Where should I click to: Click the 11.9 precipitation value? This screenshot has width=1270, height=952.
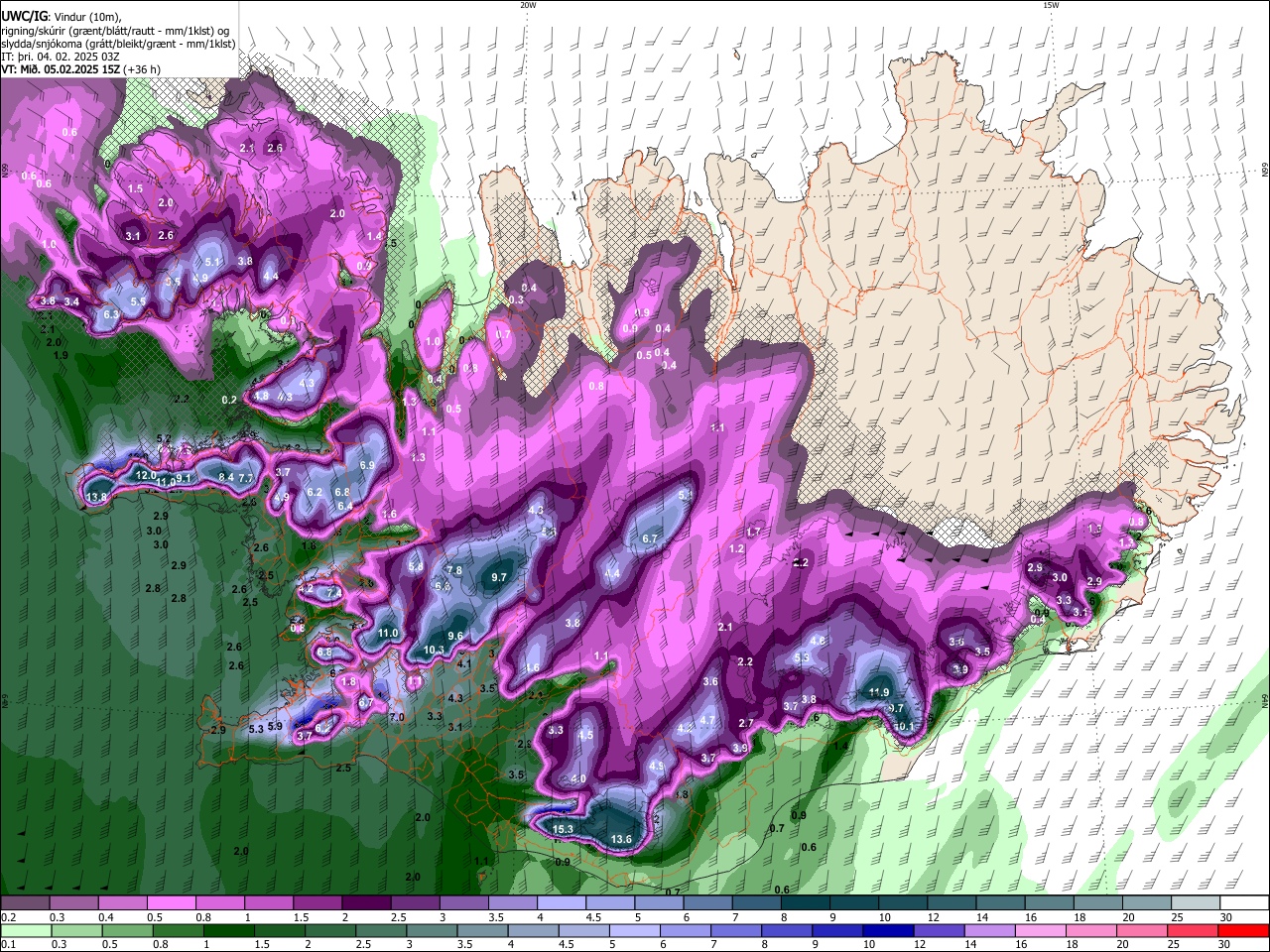[879, 693]
